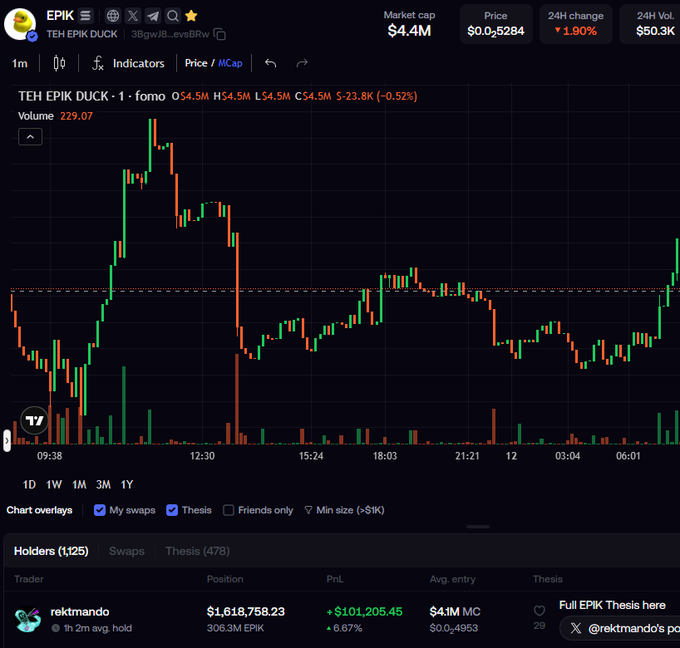Screen dimensions: 680x648
Task: Click the Volume 229.07 legend
Action: (x=55, y=116)
